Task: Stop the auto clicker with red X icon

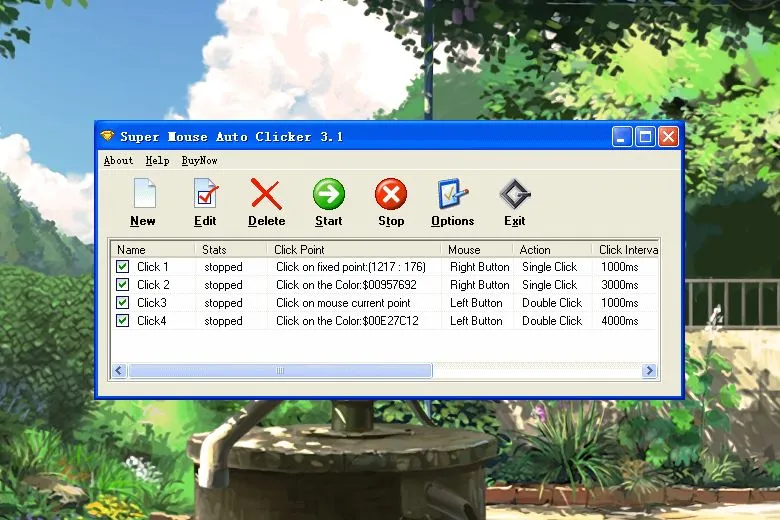Action: tap(391, 202)
